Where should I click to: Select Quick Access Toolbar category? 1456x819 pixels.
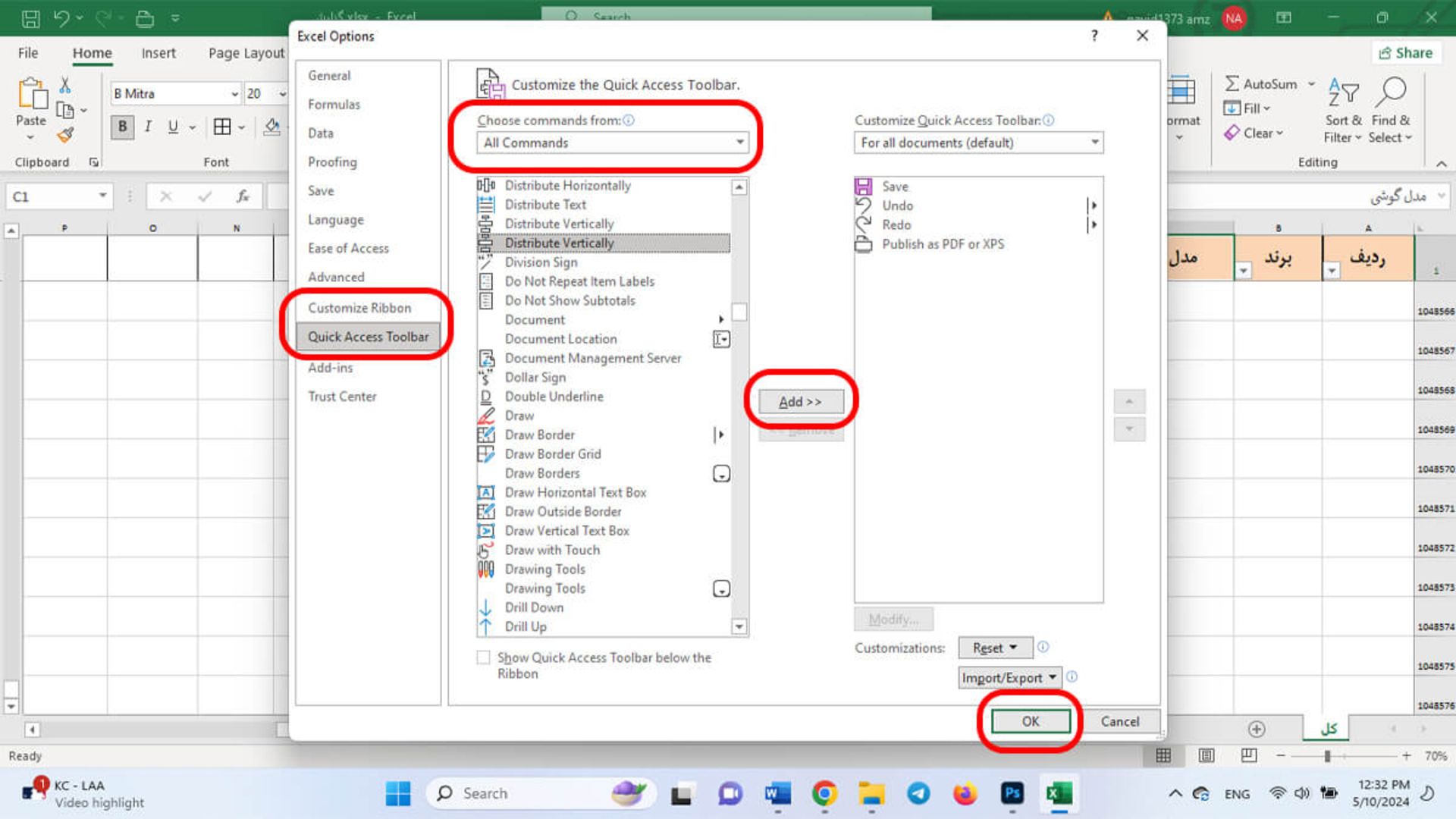368,337
